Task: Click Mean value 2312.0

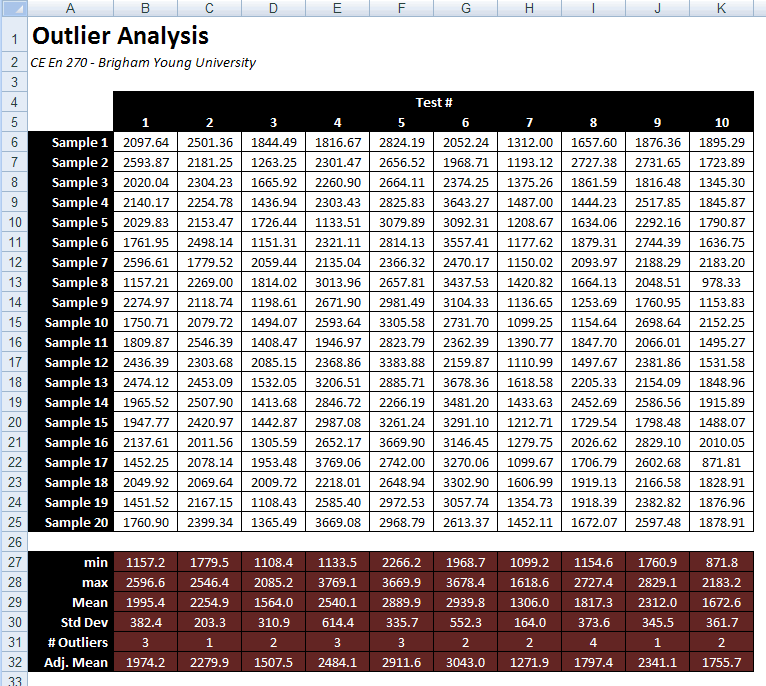Action: tap(658, 602)
